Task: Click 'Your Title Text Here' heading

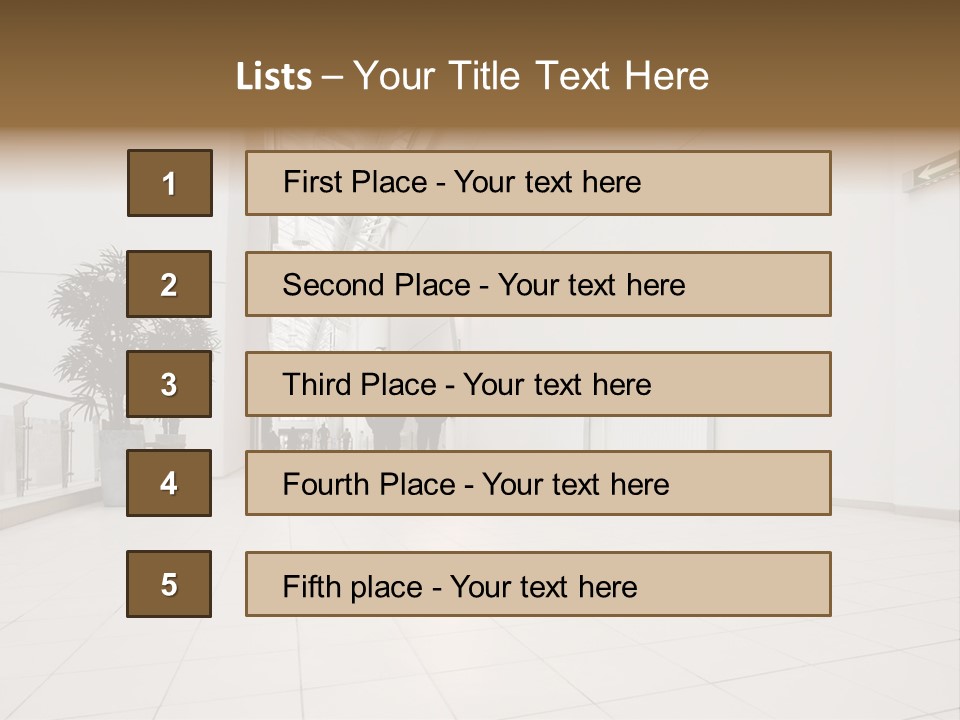Action: tap(531, 76)
